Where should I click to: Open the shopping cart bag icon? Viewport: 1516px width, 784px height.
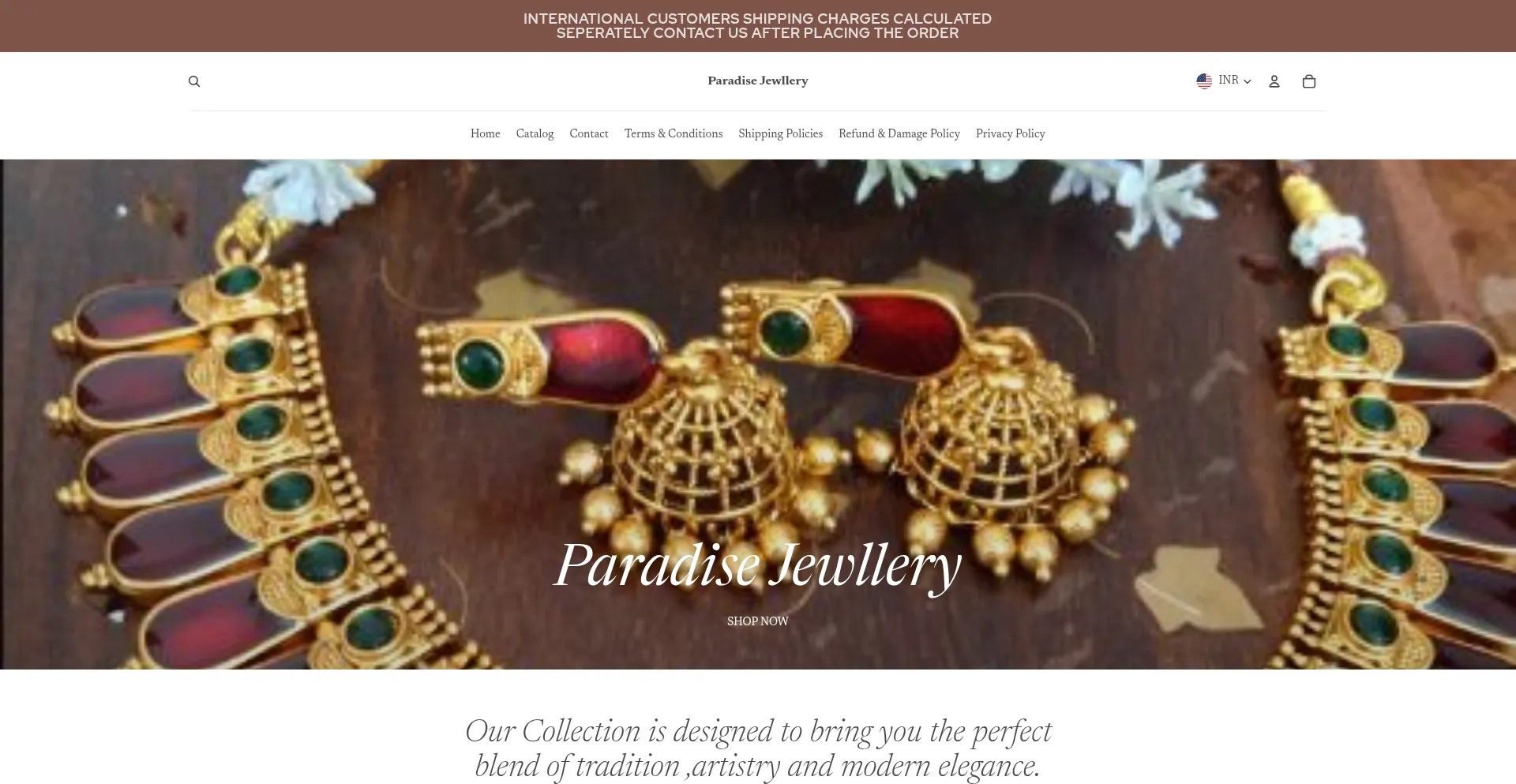pos(1308,81)
